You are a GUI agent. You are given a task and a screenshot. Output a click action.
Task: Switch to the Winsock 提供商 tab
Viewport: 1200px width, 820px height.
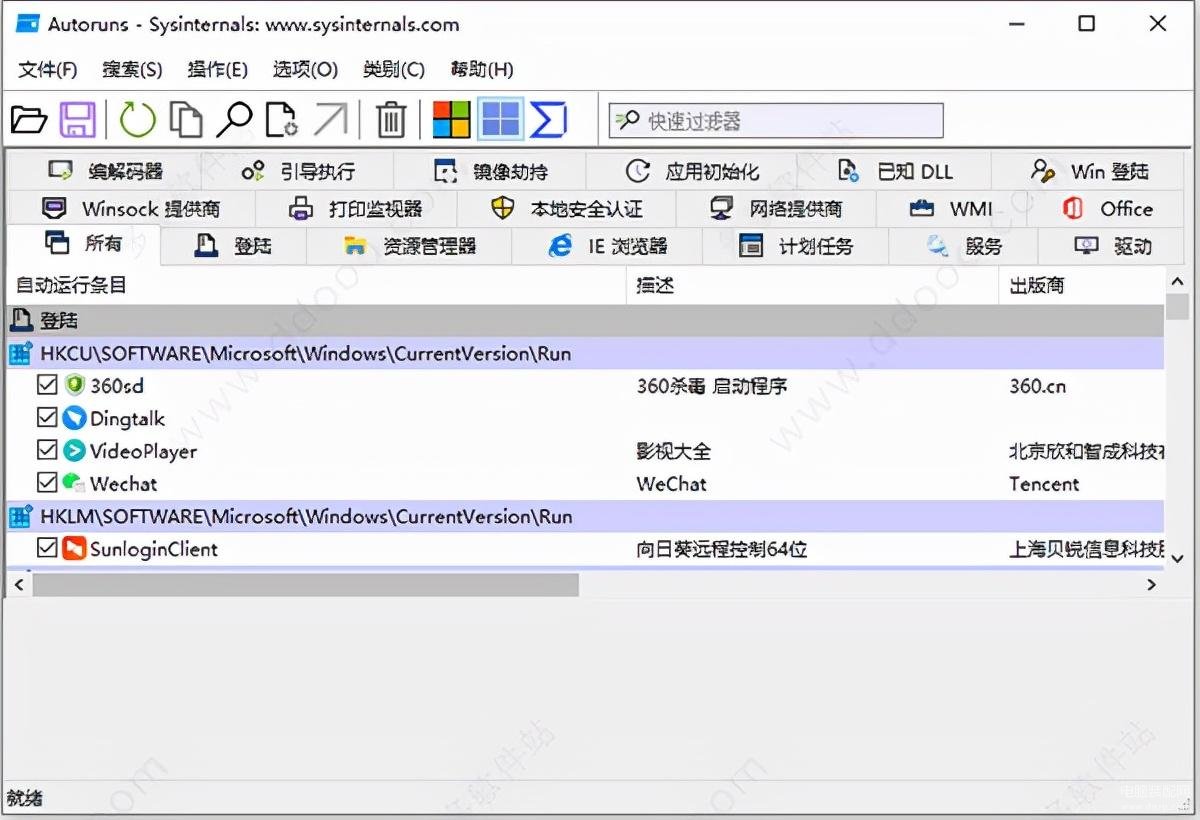(131, 209)
